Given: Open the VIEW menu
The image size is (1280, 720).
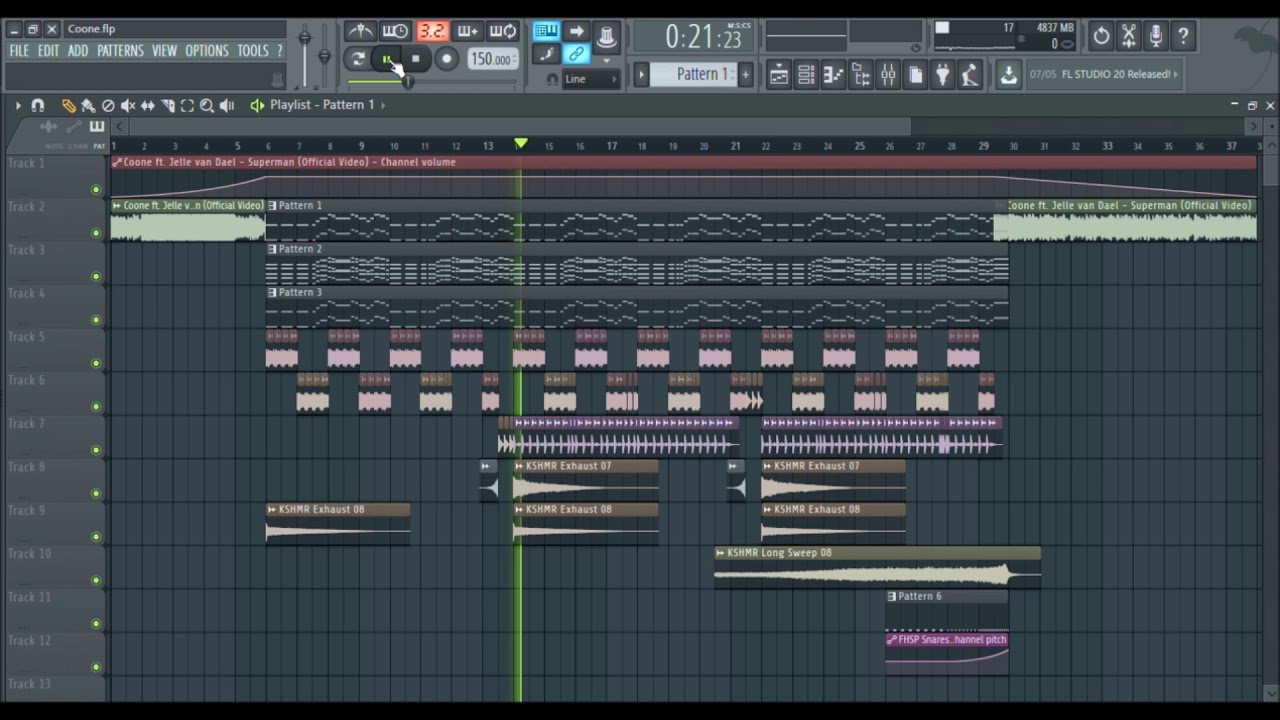Looking at the screenshot, I should pyautogui.click(x=164, y=51).
